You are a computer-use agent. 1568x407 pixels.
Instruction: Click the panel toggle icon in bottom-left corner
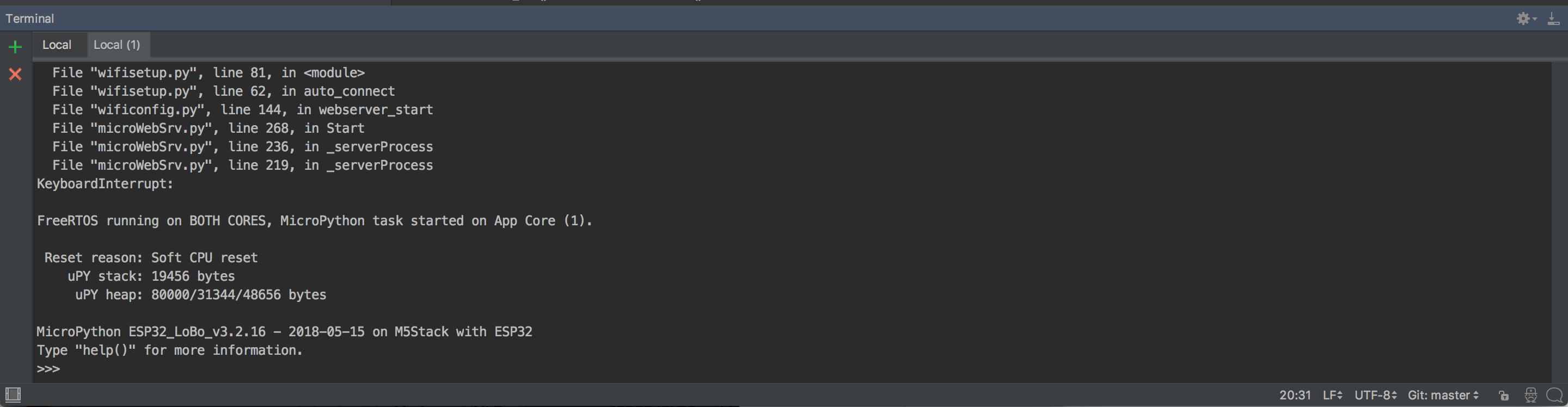(14, 394)
